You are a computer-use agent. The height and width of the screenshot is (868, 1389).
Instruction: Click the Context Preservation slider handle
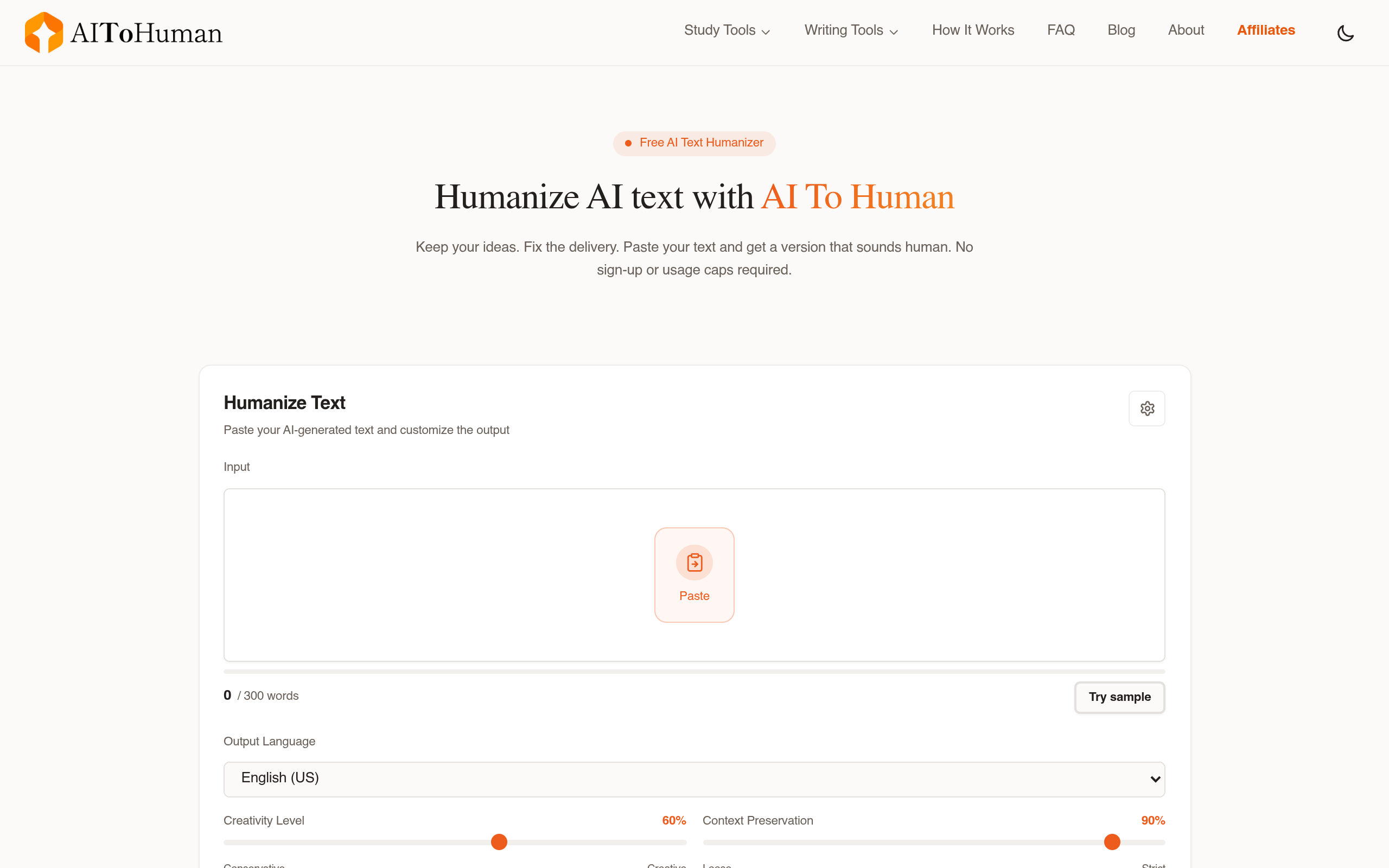point(1112,841)
